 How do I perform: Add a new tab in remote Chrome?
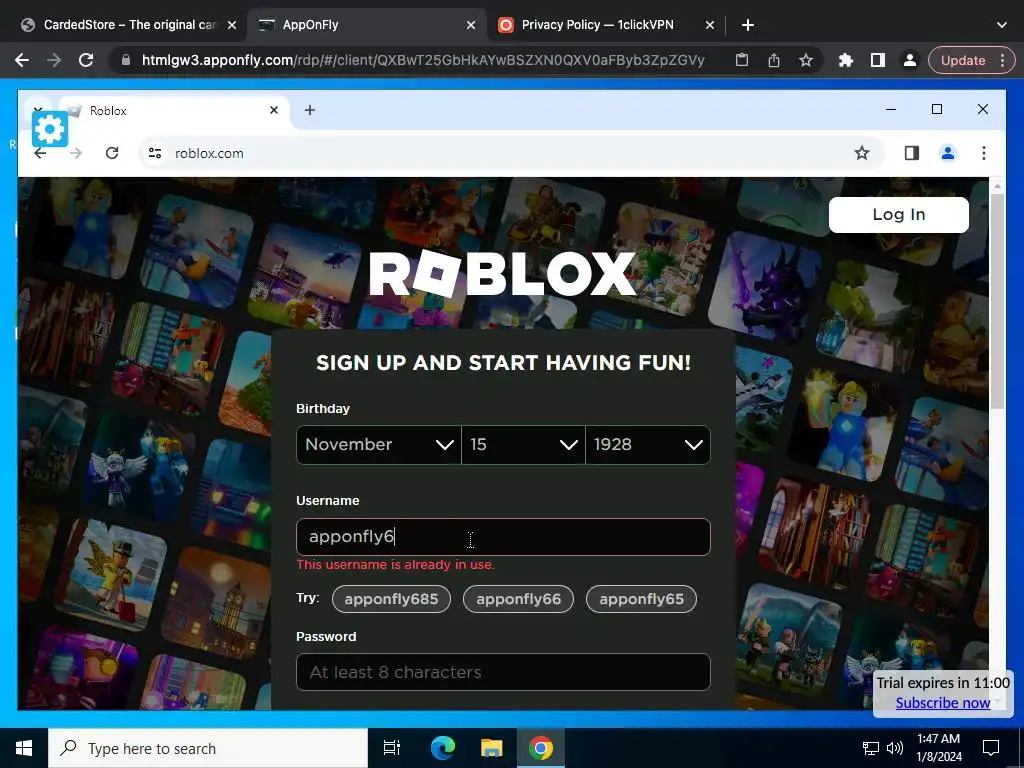pos(310,110)
